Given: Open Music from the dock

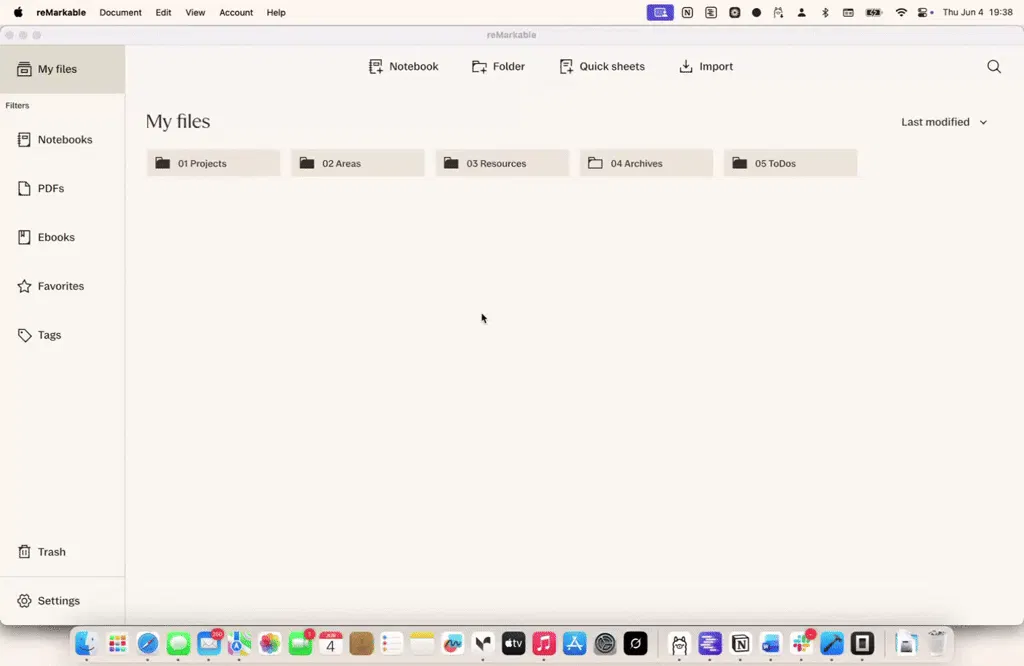Looking at the screenshot, I should 544,644.
